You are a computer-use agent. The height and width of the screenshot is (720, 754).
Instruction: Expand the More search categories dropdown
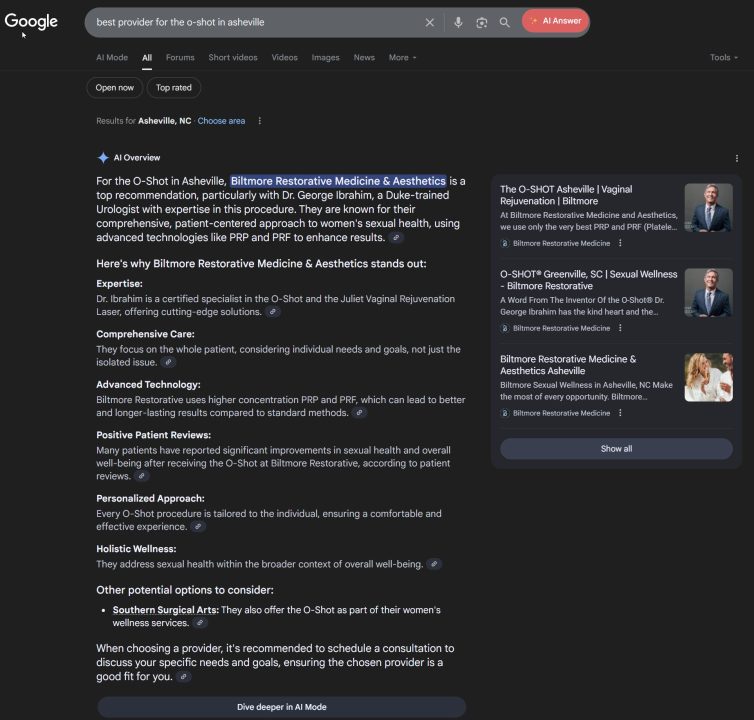[x=402, y=58]
